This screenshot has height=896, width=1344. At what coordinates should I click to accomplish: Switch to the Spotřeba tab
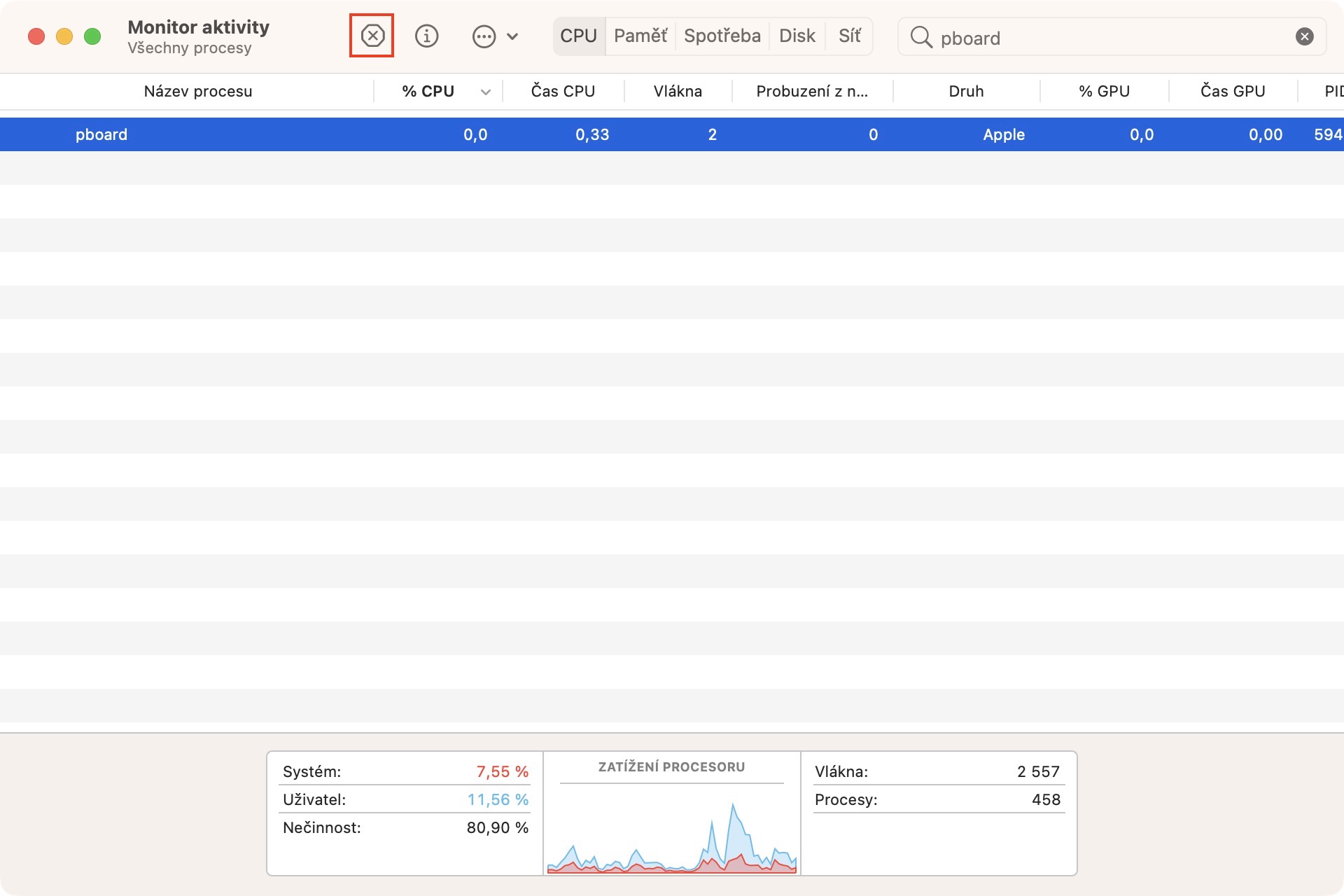pos(722,36)
